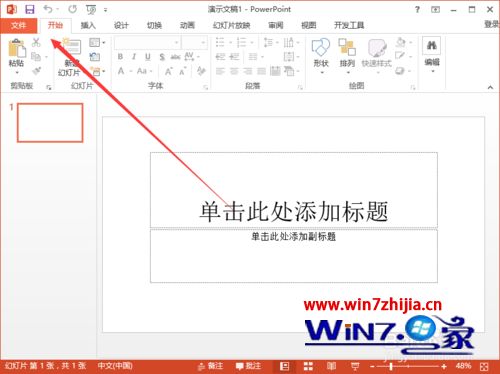Image resolution: width=500 pixels, height=374 pixels.
Task: Open the Change Case (Aa) dropdown
Action: coord(145,71)
